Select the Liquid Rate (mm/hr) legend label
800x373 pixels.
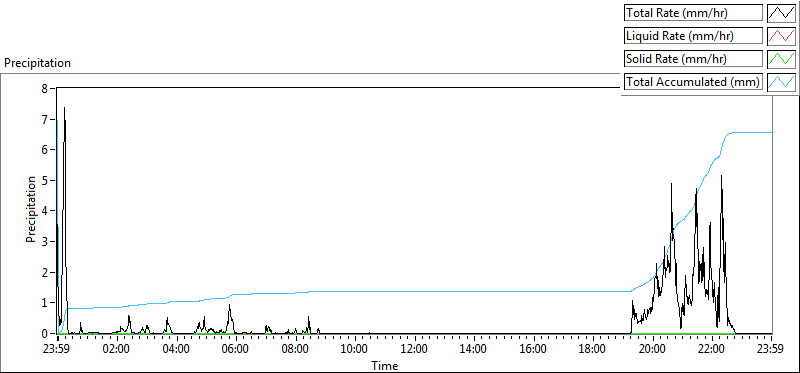coord(693,36)
